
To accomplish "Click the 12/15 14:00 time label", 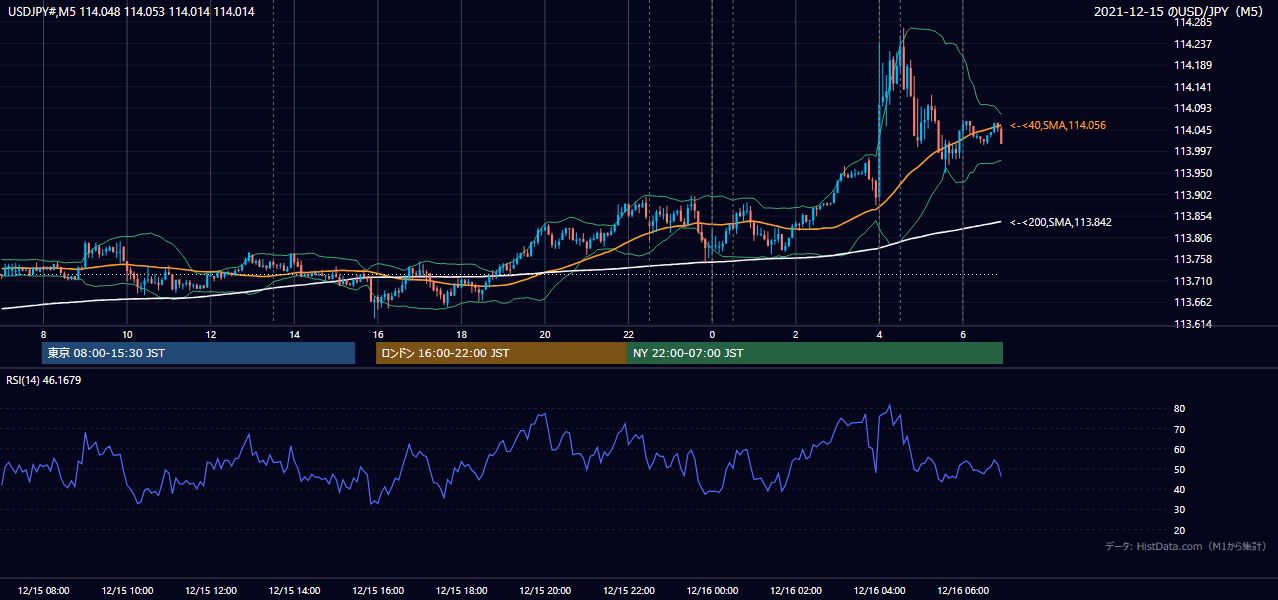I will (294, 591).
